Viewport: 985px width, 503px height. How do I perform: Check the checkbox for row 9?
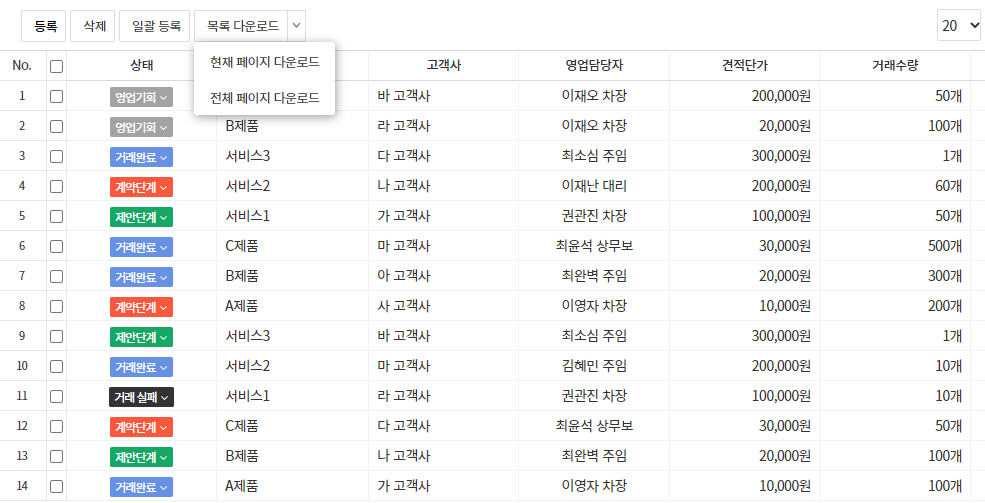57,336
